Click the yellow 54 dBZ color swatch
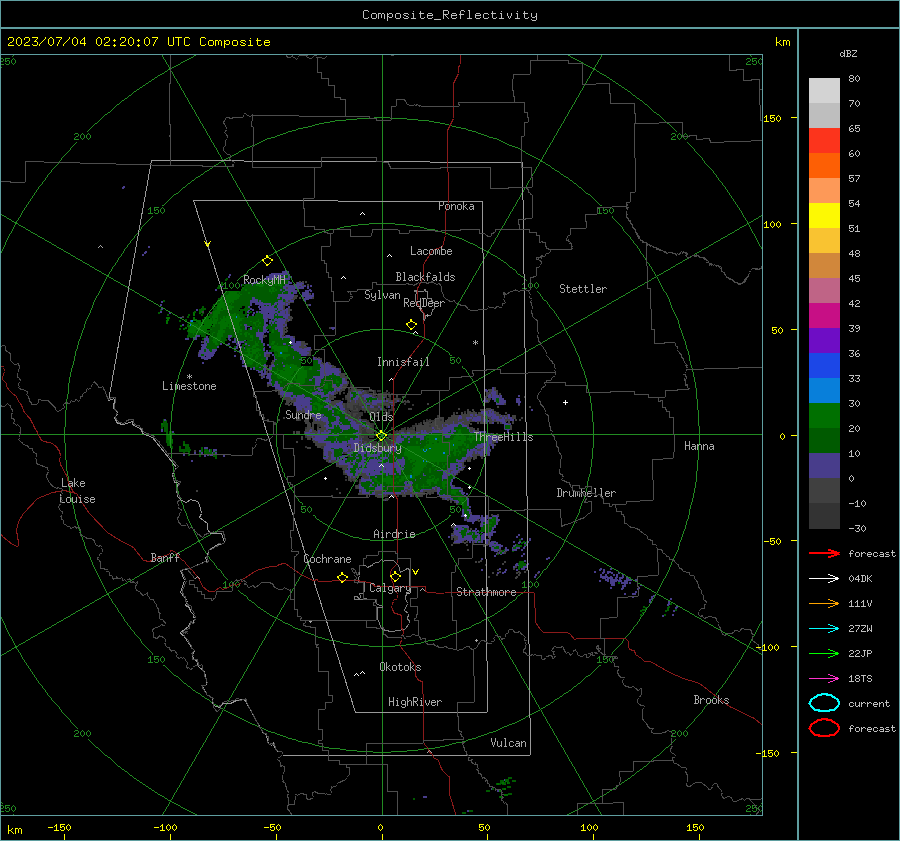Screen dimensions: 900x841 click(824, 215)
